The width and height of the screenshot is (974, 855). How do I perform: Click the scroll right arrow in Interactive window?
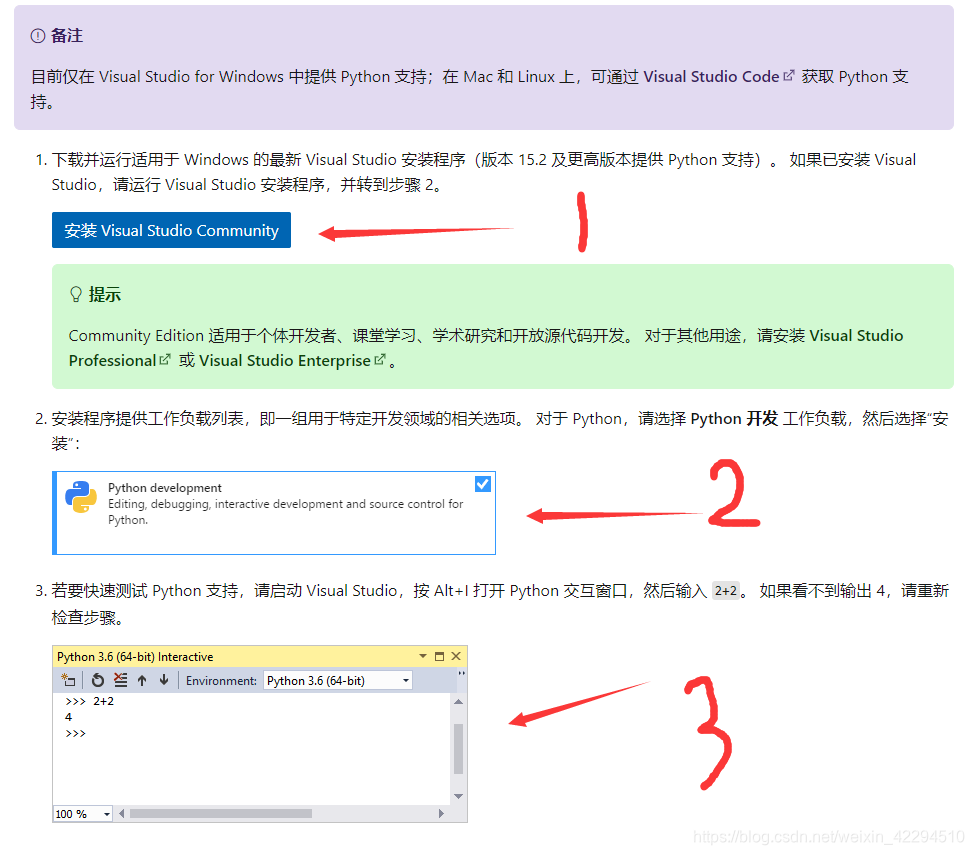pos(441,813)
